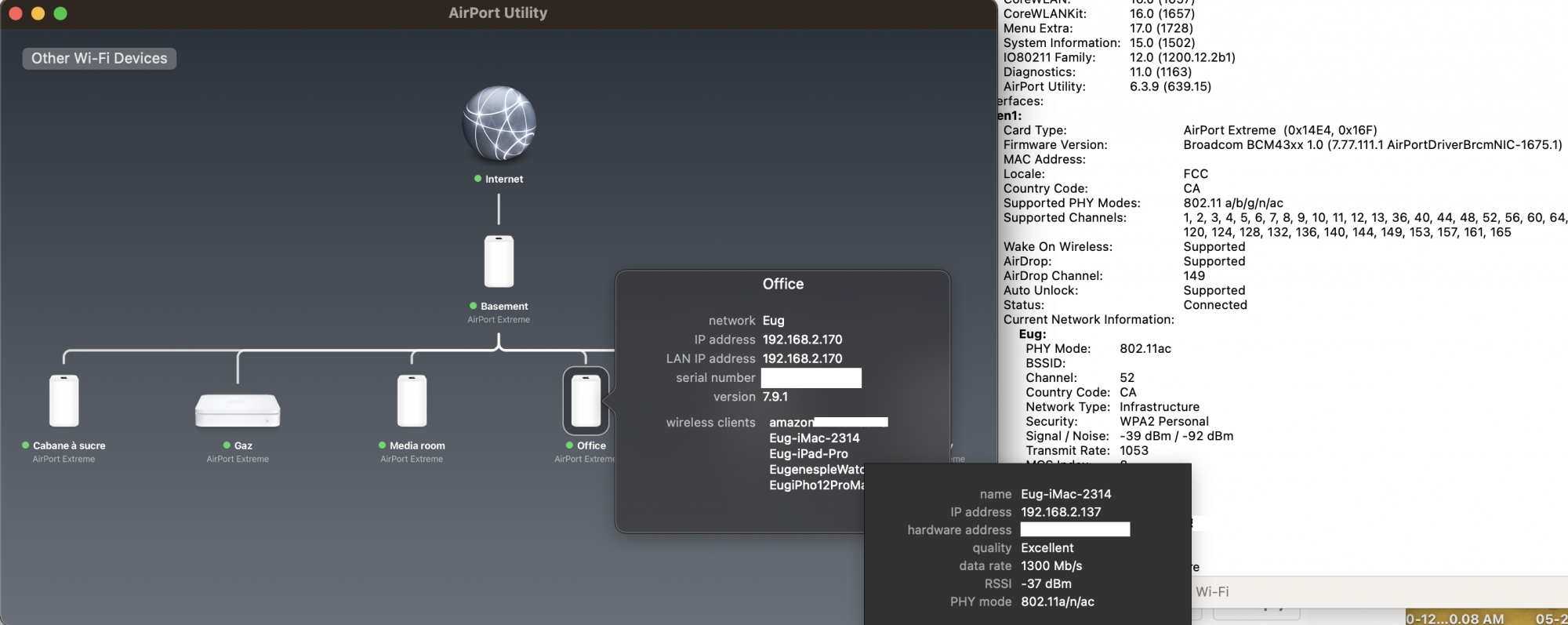Screen dimensions: 1568x625
Task: Click the PHY mode value 802.11a/n/ac
Action: [x=1058, y=601]
